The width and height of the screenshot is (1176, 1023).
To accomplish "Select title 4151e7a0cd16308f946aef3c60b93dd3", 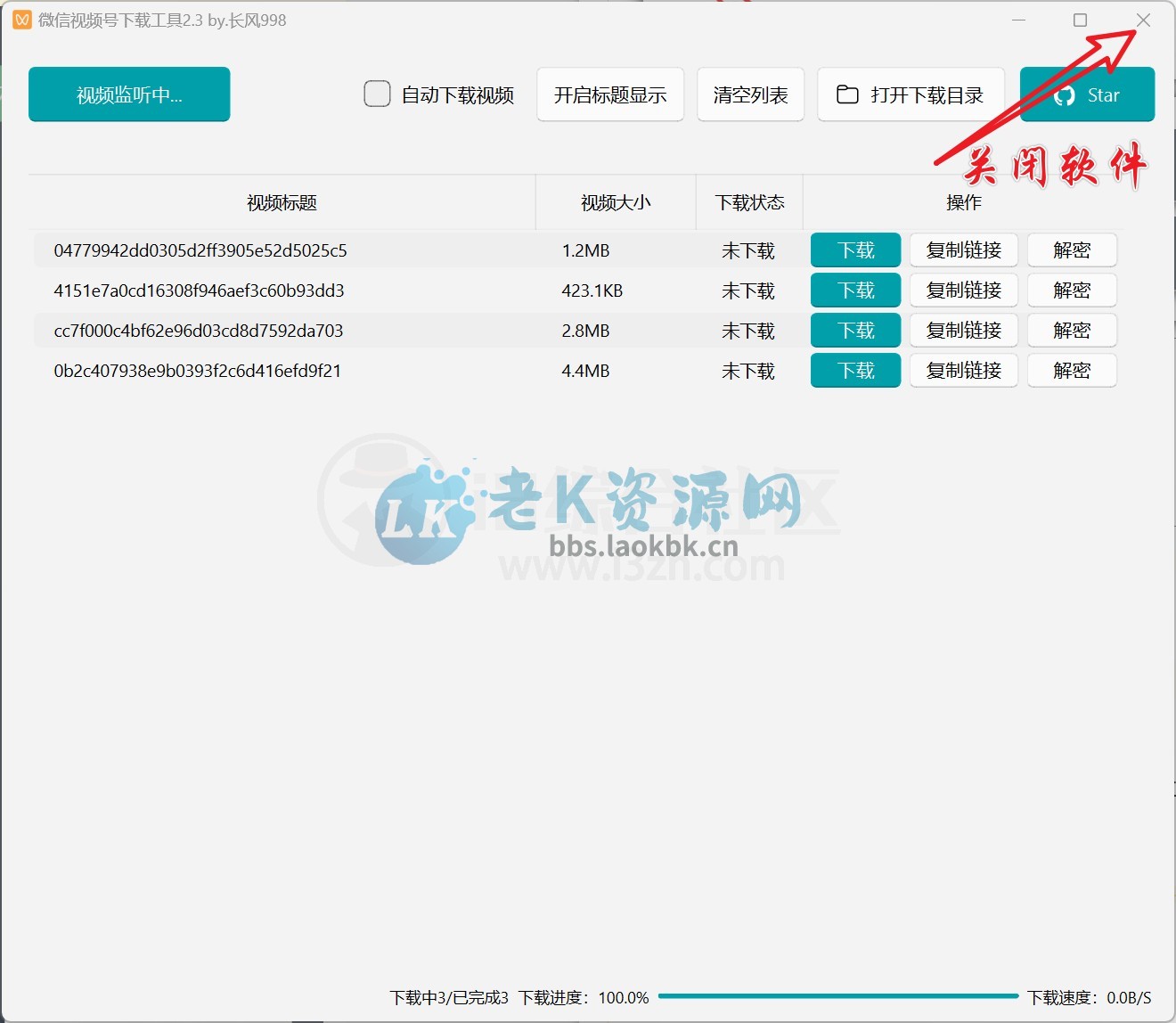I will click(x=199, y=291).
